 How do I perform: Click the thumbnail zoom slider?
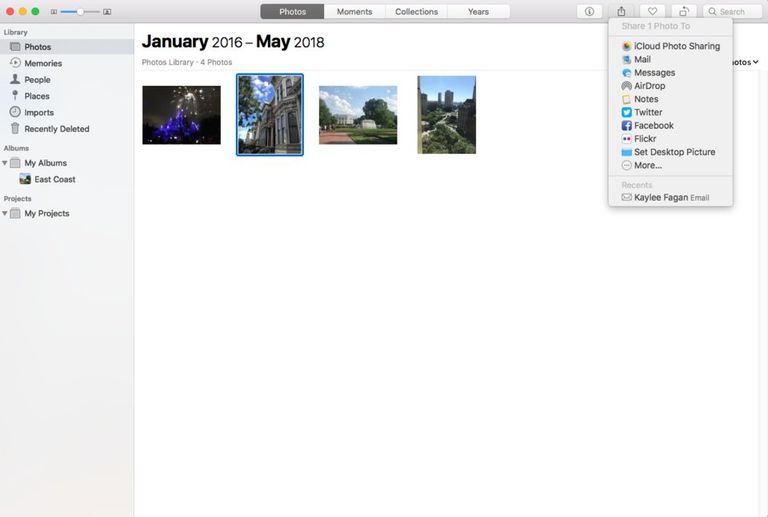(80, 12)
